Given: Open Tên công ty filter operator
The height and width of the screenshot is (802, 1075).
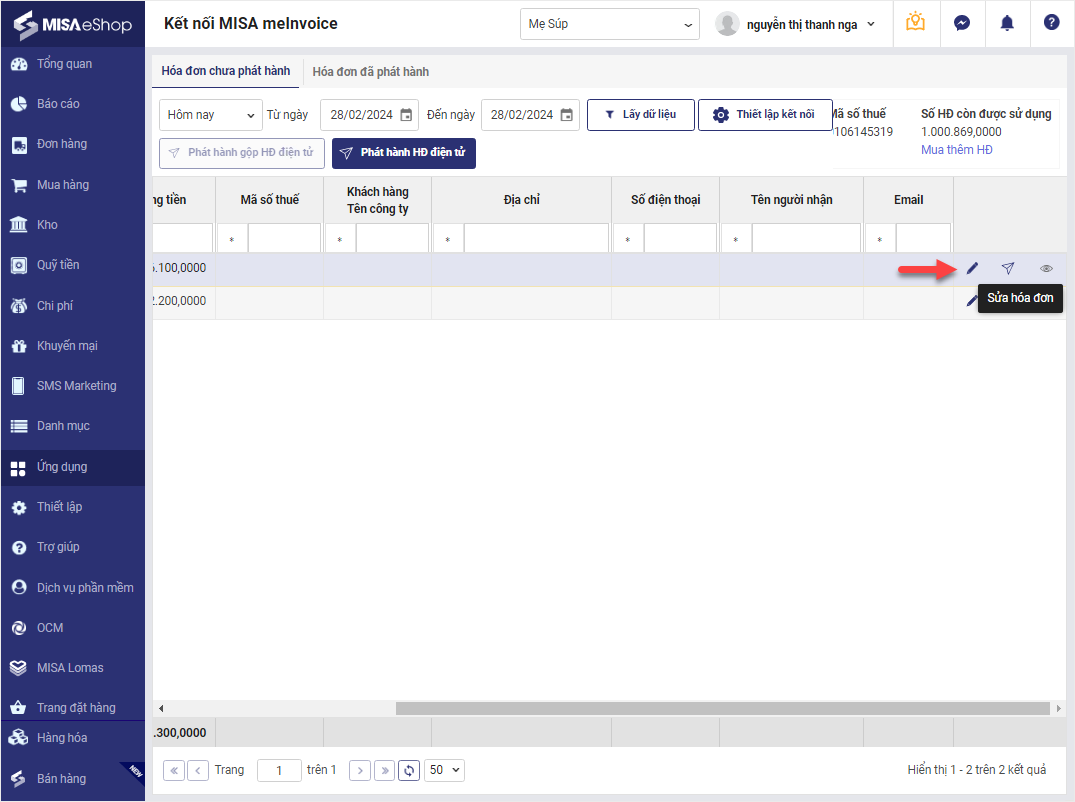Looking at the screenshot, I should coord(340,240).
